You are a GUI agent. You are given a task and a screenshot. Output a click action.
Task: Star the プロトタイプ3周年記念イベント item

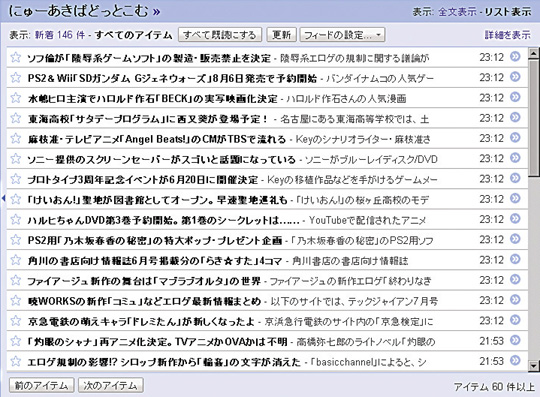point(15,179)
